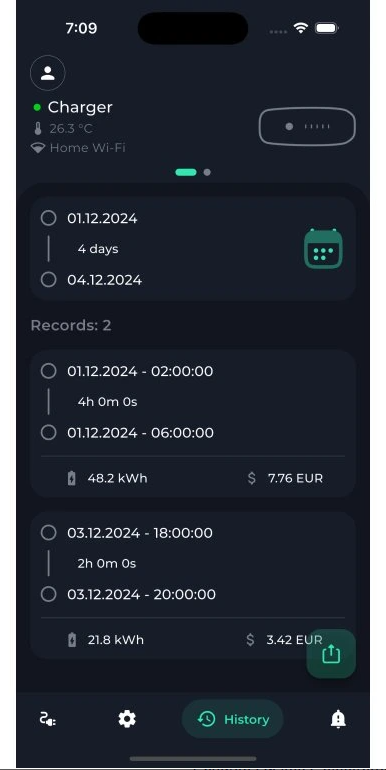Tap the charger device illustration
The height and width of the screenshot is (770, 386).
[x=307, y=127]
